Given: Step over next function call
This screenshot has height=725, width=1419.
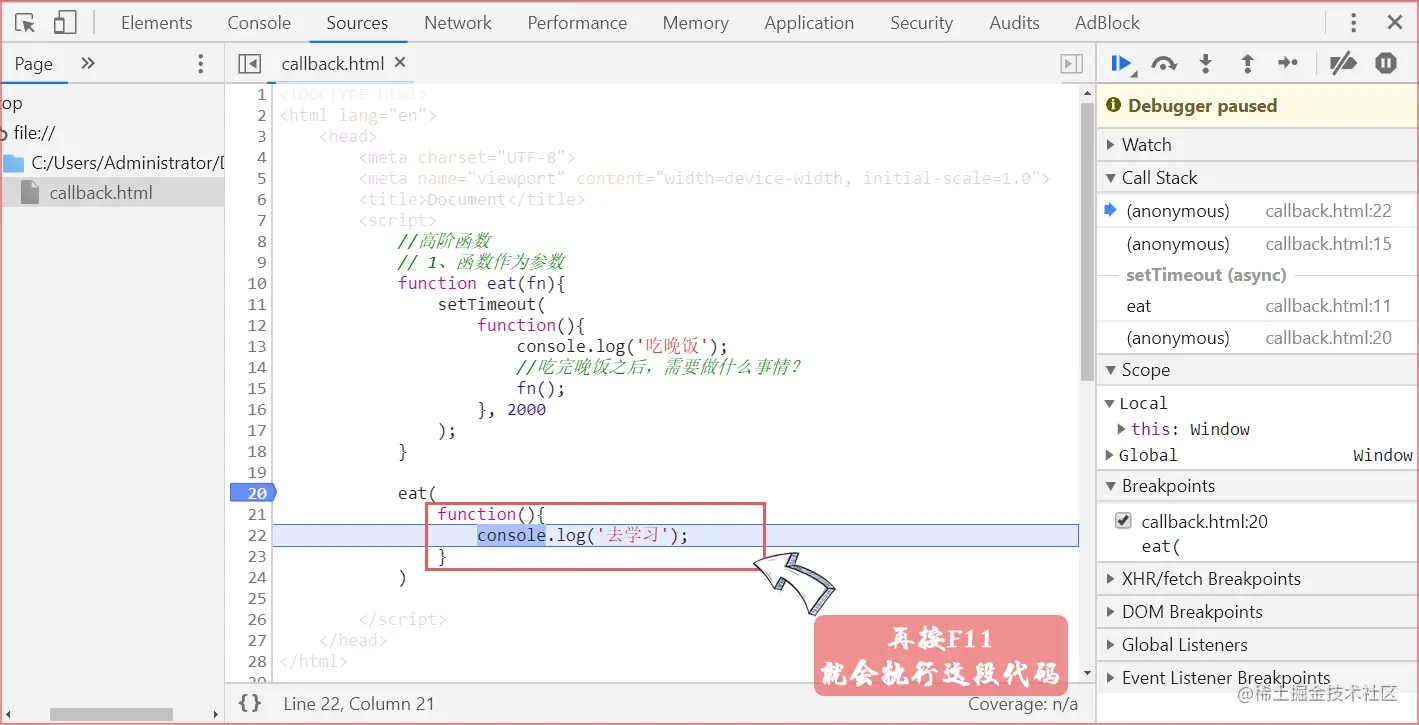Looking at the screenshot, I should [x=1164, y=63].
